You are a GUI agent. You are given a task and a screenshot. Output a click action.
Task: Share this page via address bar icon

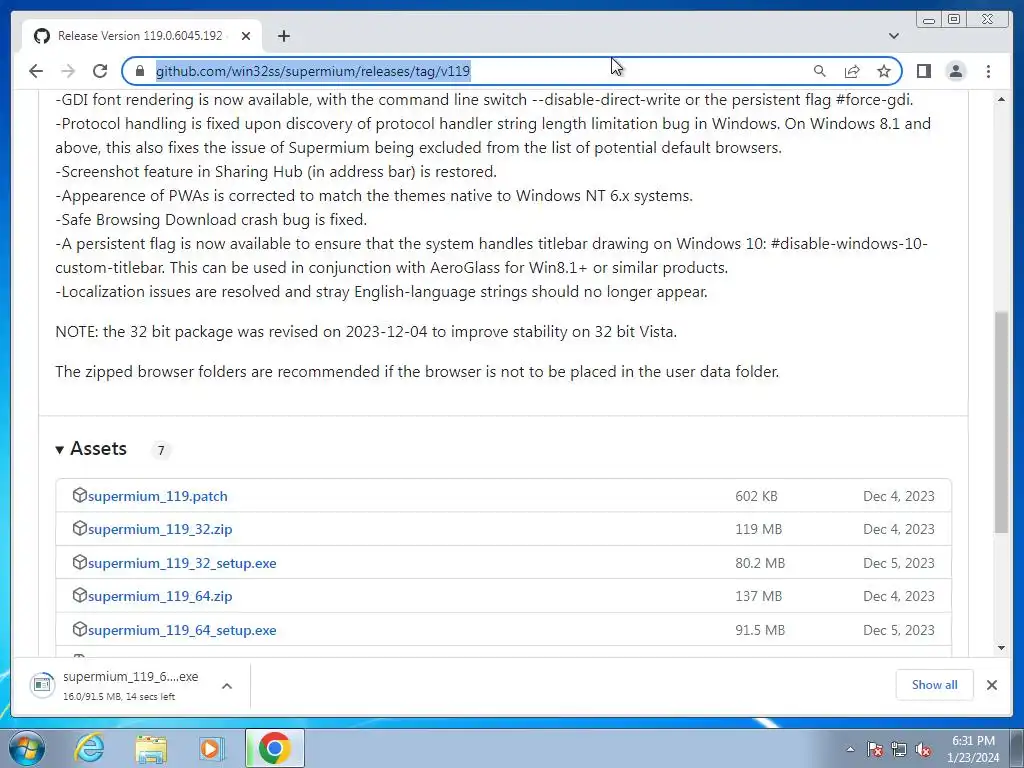pyautogui.click(x=852, y=71)
